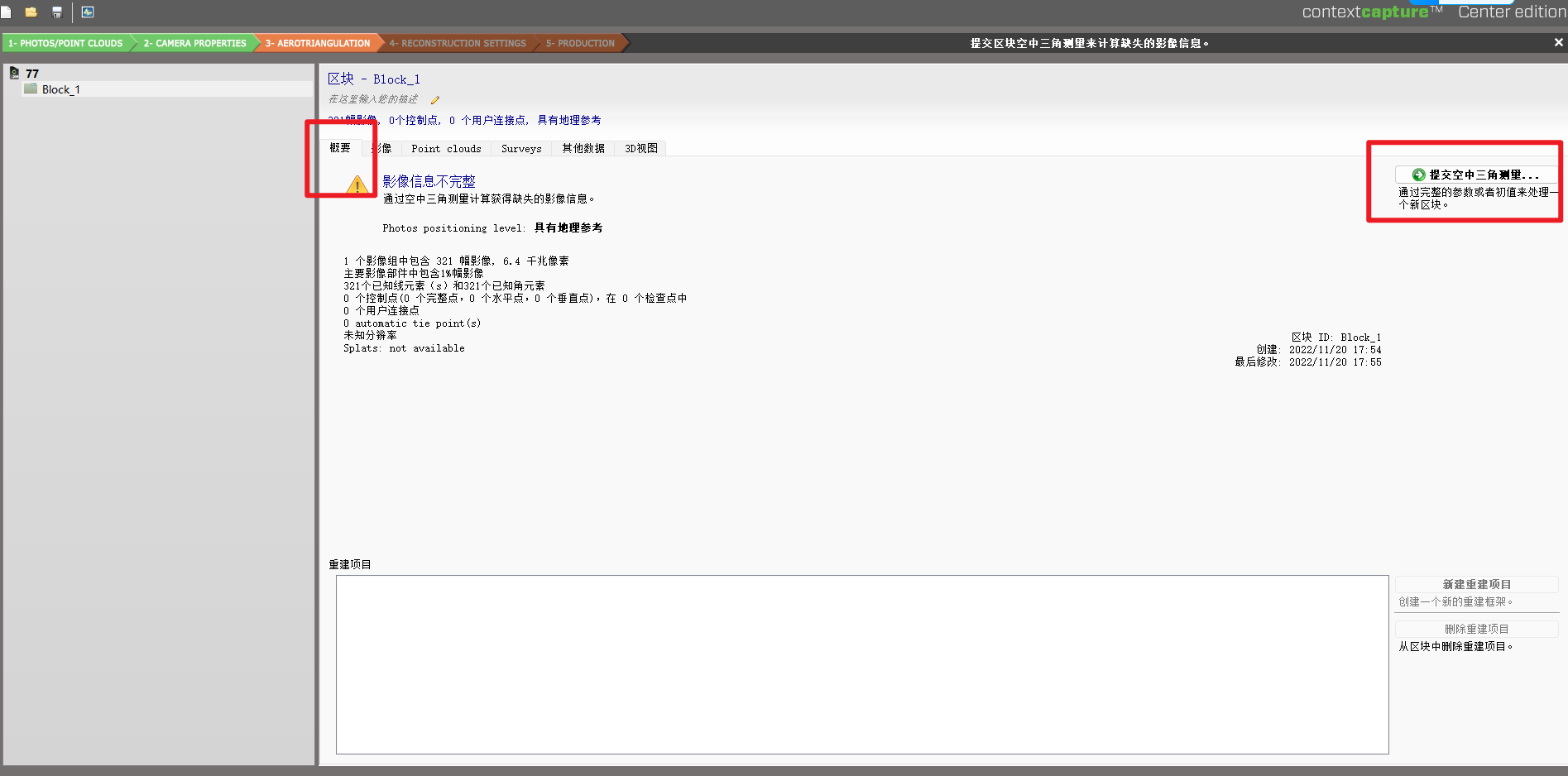Screen dimensions: 1568x776
Task: Save project with the disk icon
Action: point(57,12)
